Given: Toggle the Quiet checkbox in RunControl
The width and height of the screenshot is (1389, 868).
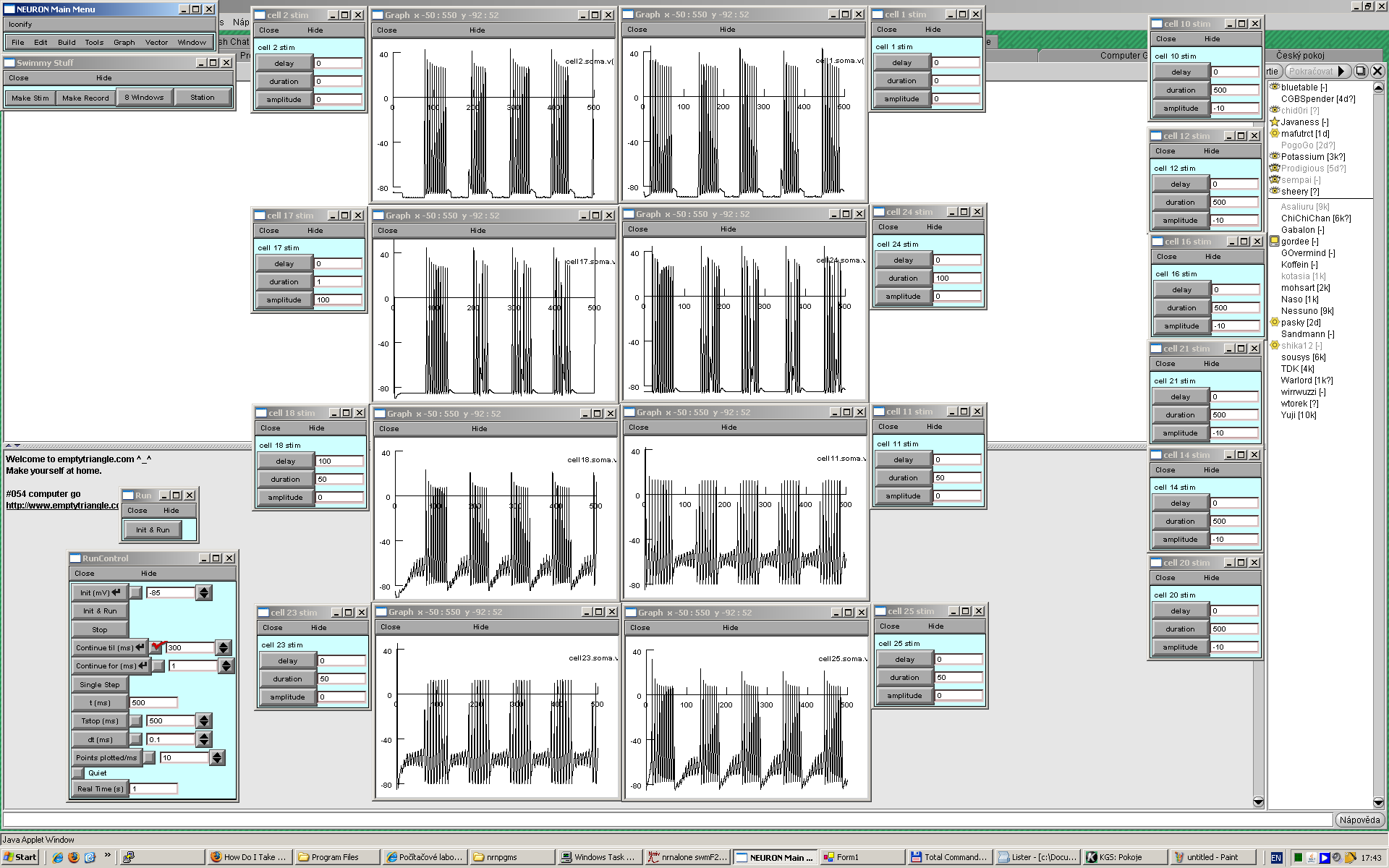Looking at the screenshot, I should tap(79, 773).
